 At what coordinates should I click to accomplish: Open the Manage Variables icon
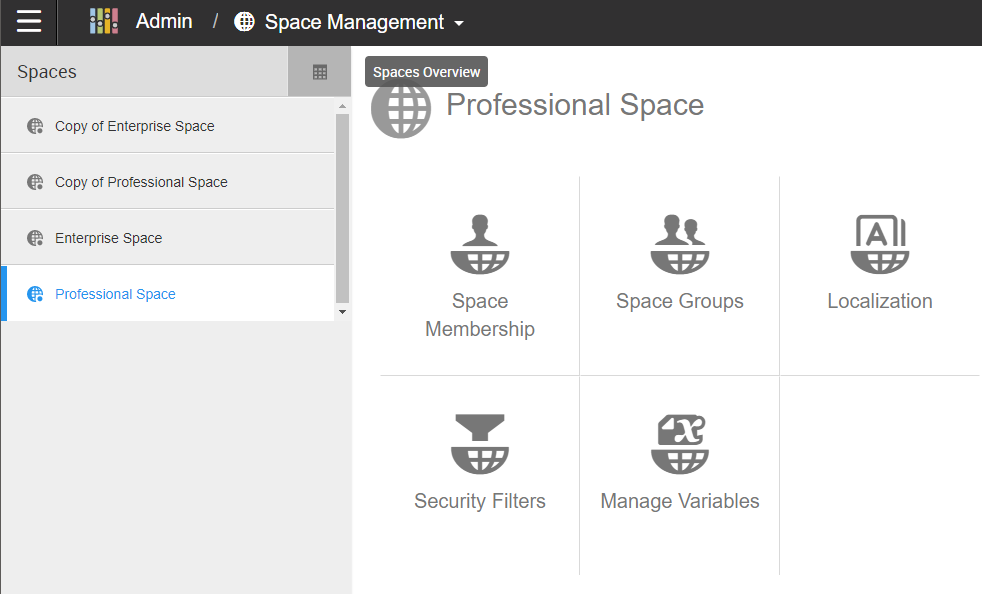tap(680, 444)
